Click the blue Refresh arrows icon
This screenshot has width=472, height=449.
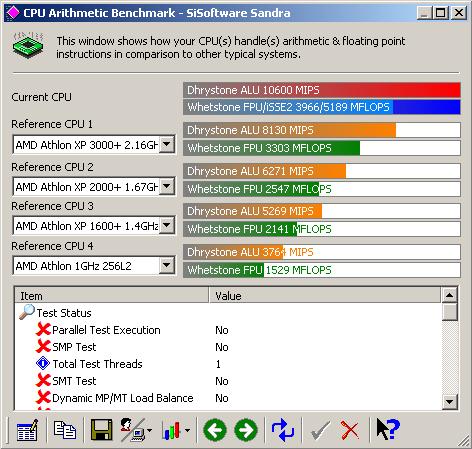(x=283, y=430)
